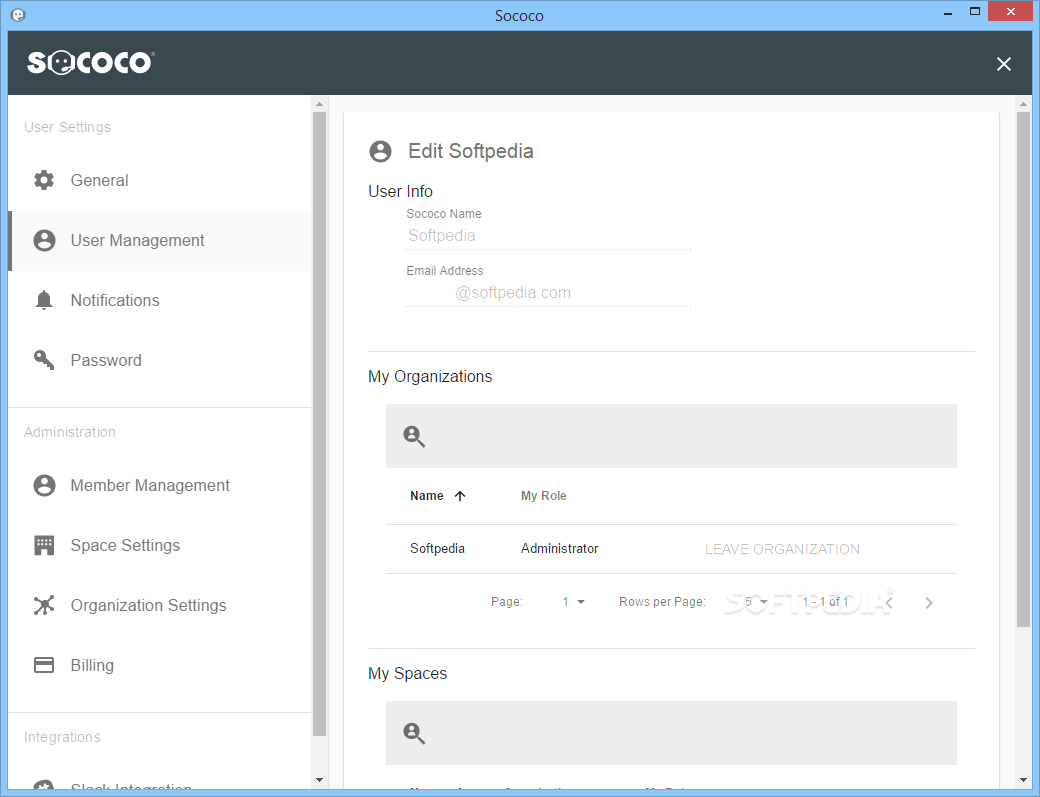Open the Rows per Page dropdown
This screenshot has width=1040, height=797.
coord(755,602)
